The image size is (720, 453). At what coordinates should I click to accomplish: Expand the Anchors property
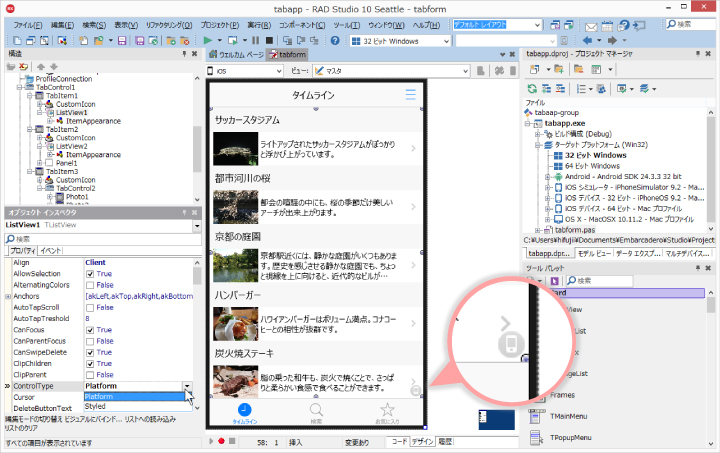click(8, 296)
